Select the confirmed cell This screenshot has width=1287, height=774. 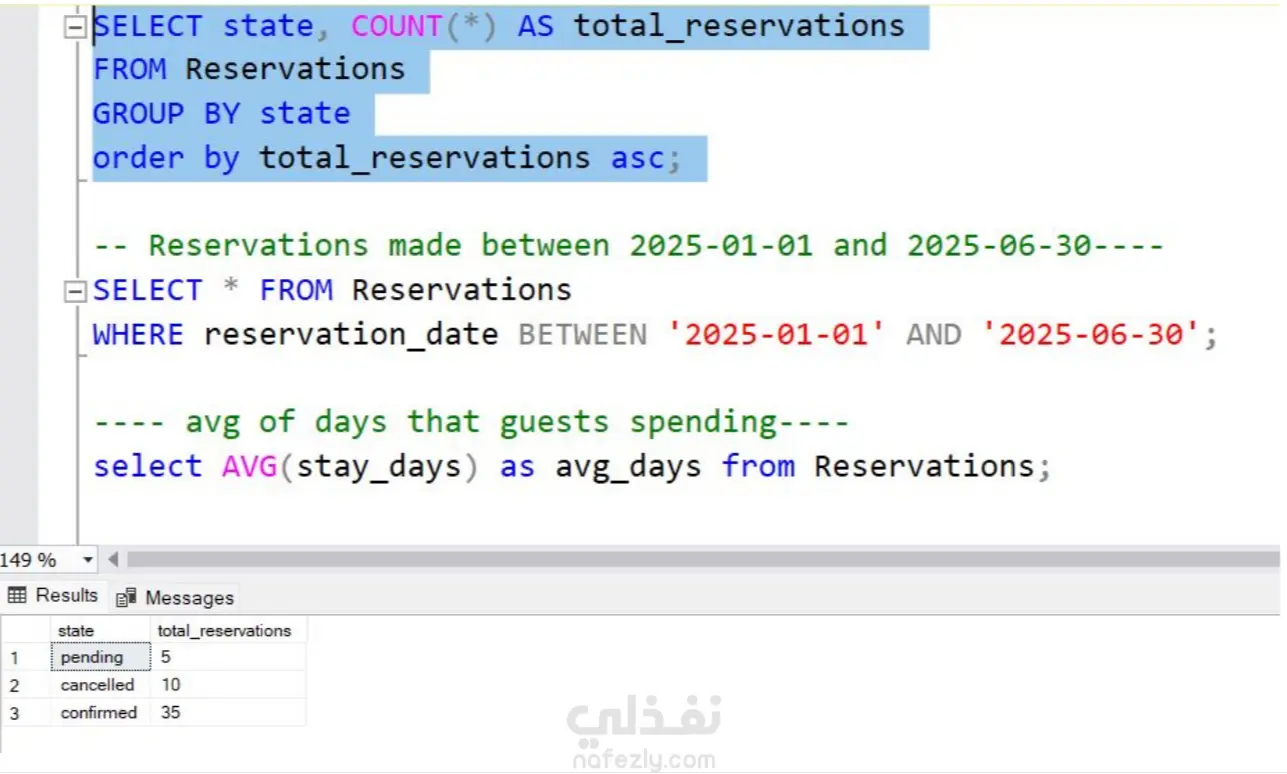(x=100, y=713)
